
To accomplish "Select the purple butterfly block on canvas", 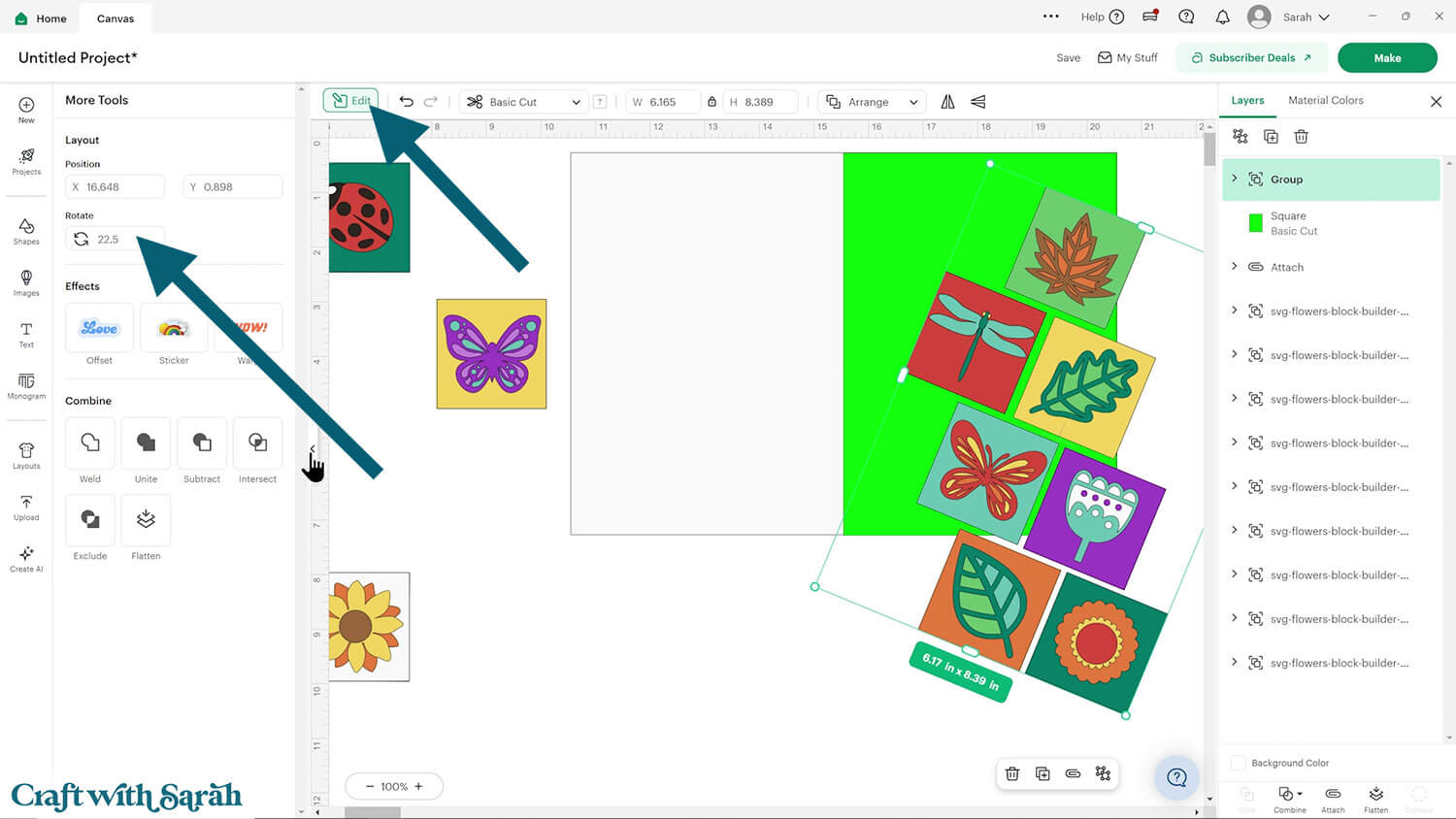I will point(491,353).
